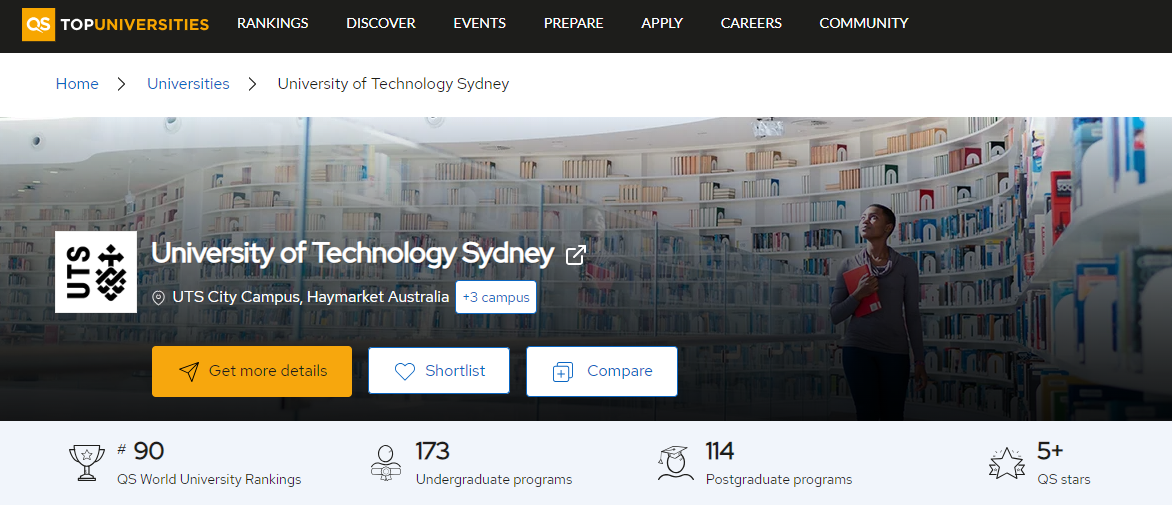Screen dimensions: 1172x524
Task: Click the Compare button
Action: [602, 371]
